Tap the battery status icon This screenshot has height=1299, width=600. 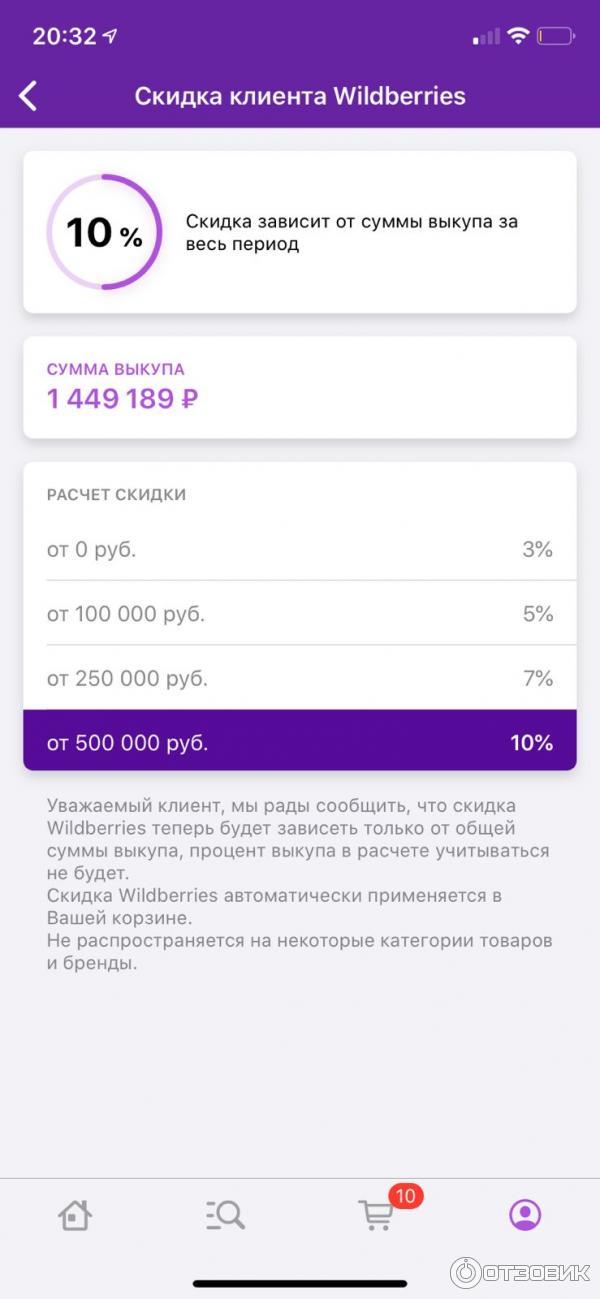point(555,37)
